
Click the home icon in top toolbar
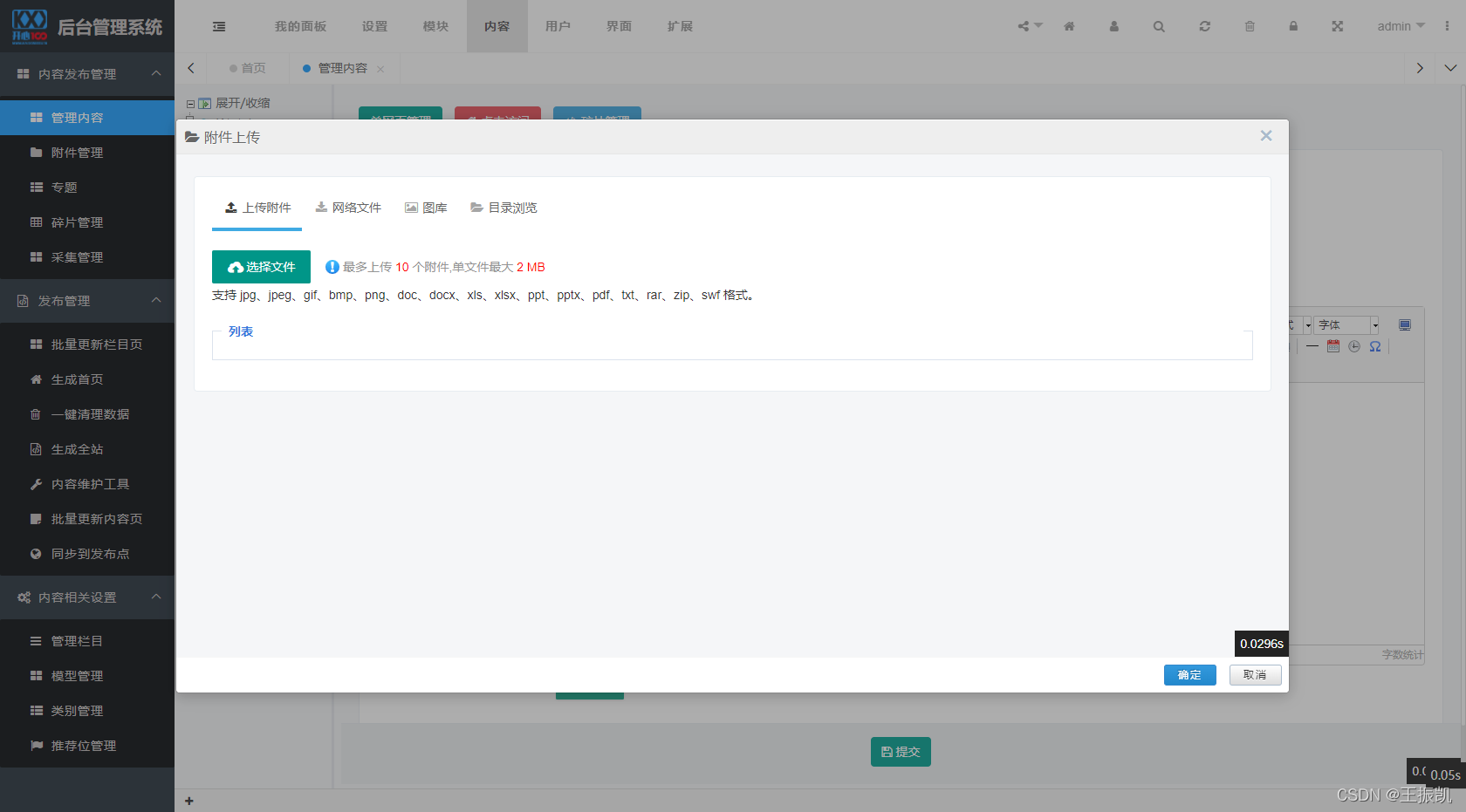pyautogui.click(x=1069, y=26)
